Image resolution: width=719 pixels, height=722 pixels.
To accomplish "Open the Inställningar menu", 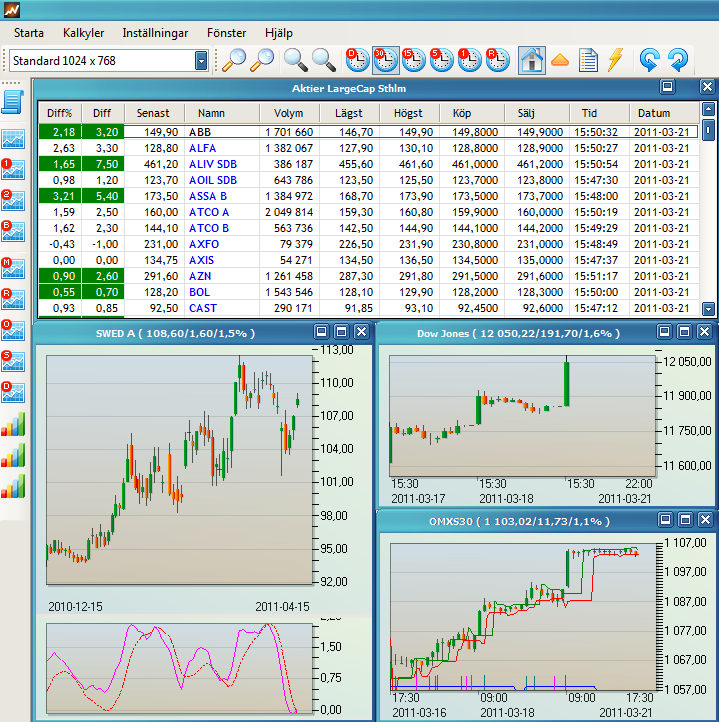I will [155, 32].
